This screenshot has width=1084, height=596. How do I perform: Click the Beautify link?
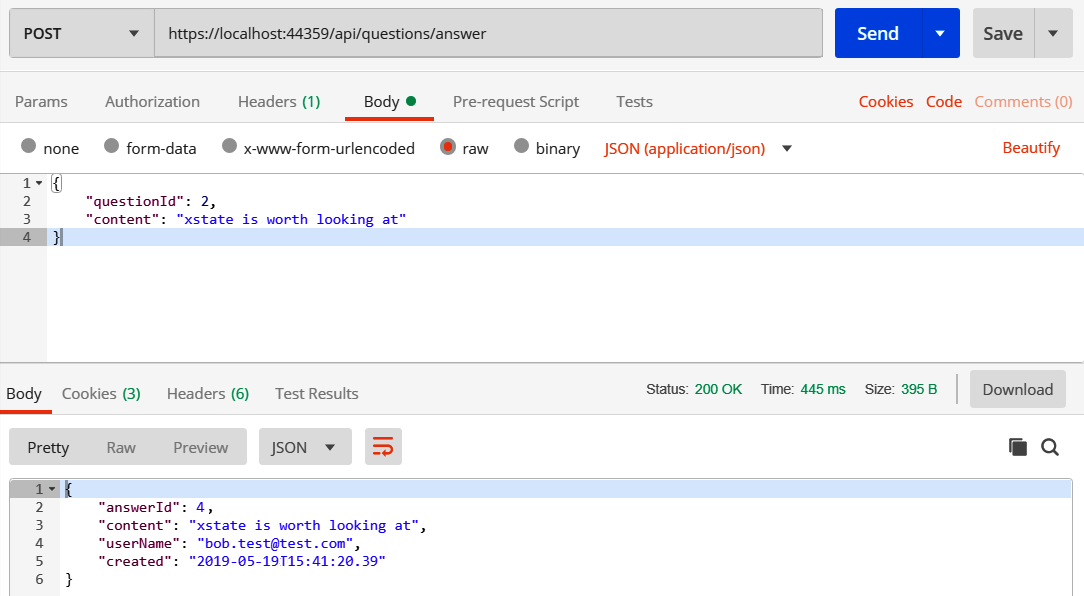tap(1031, 148)
